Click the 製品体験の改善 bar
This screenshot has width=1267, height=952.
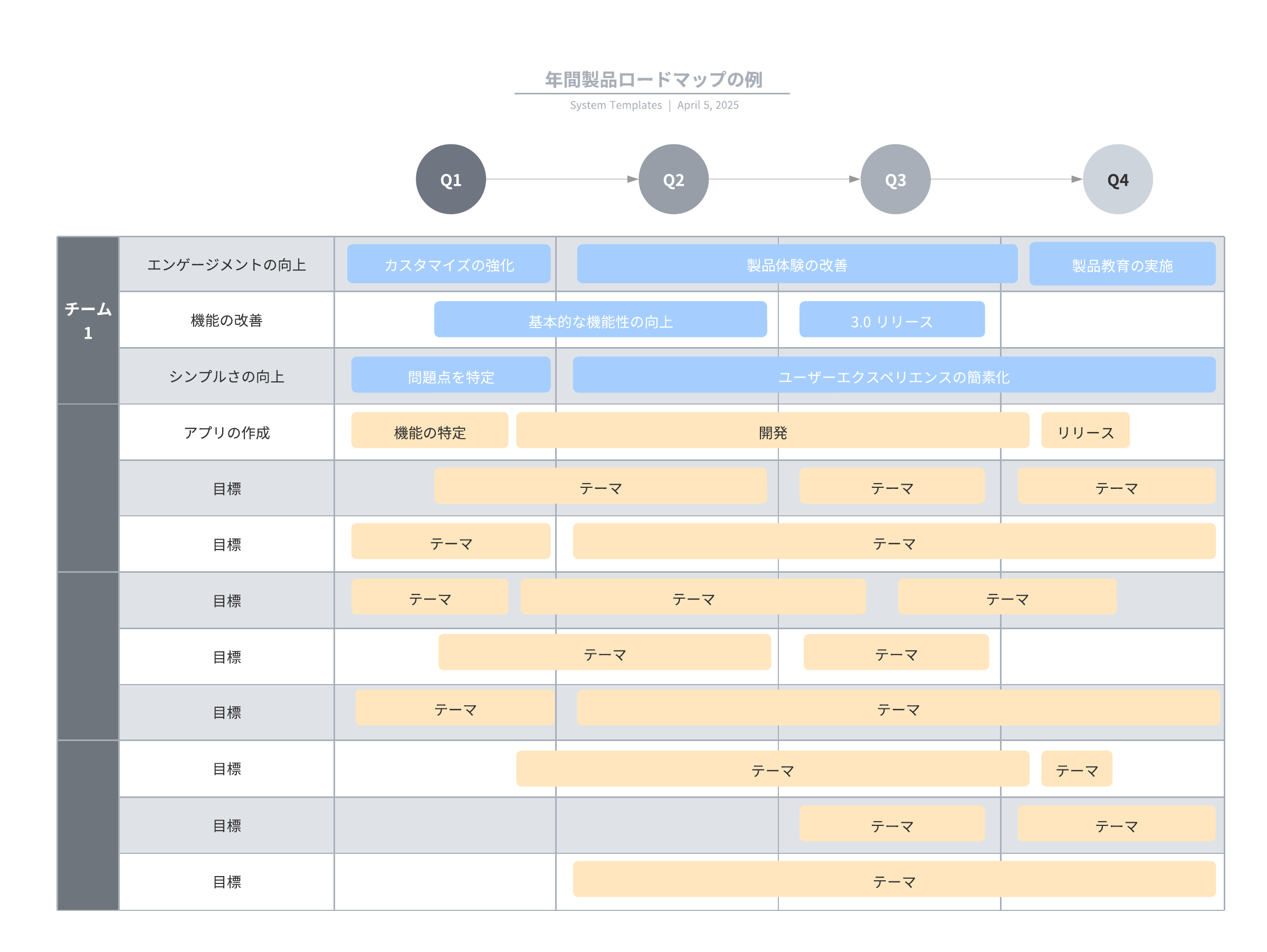coord(797,264)
